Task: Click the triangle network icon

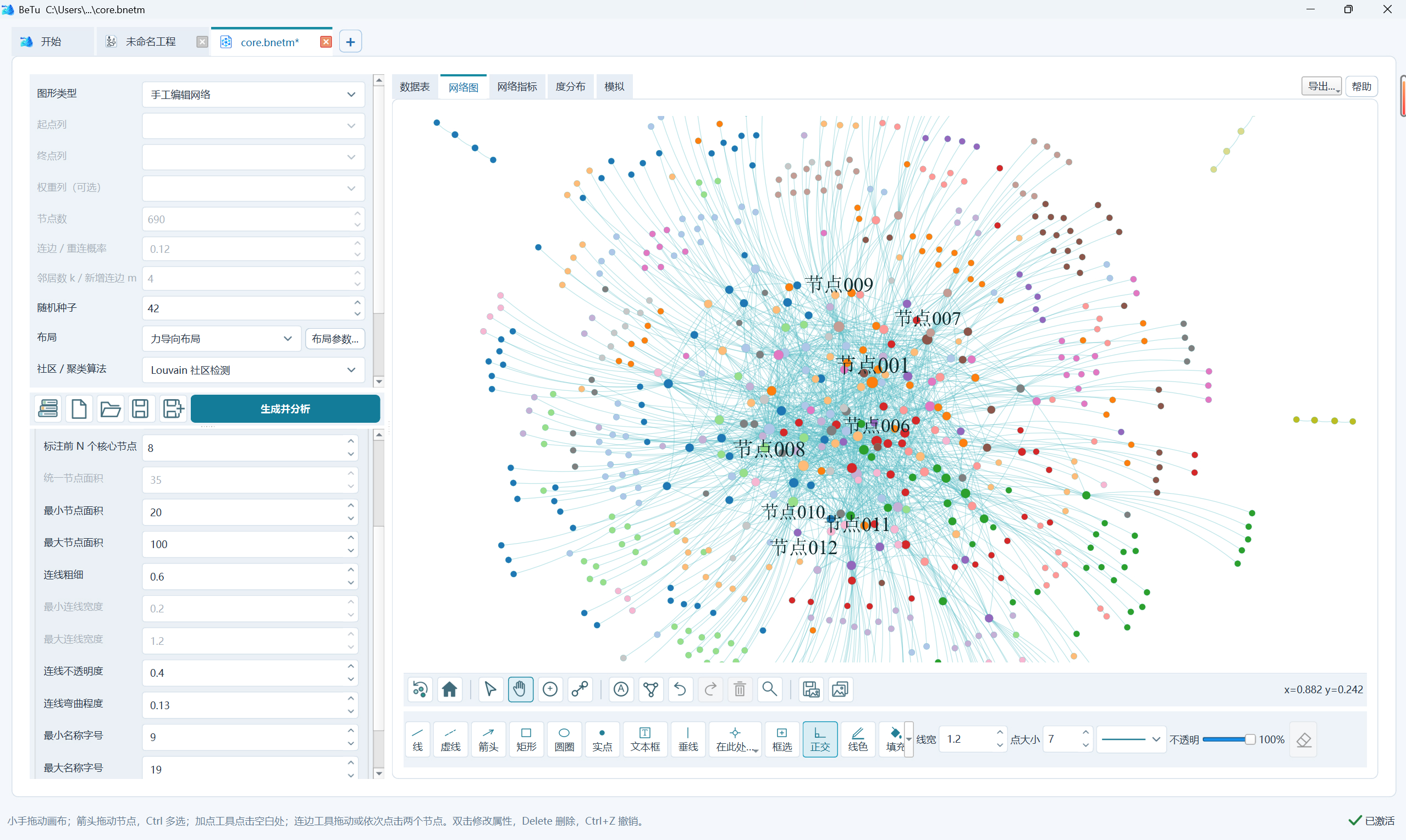Action: 651,689
